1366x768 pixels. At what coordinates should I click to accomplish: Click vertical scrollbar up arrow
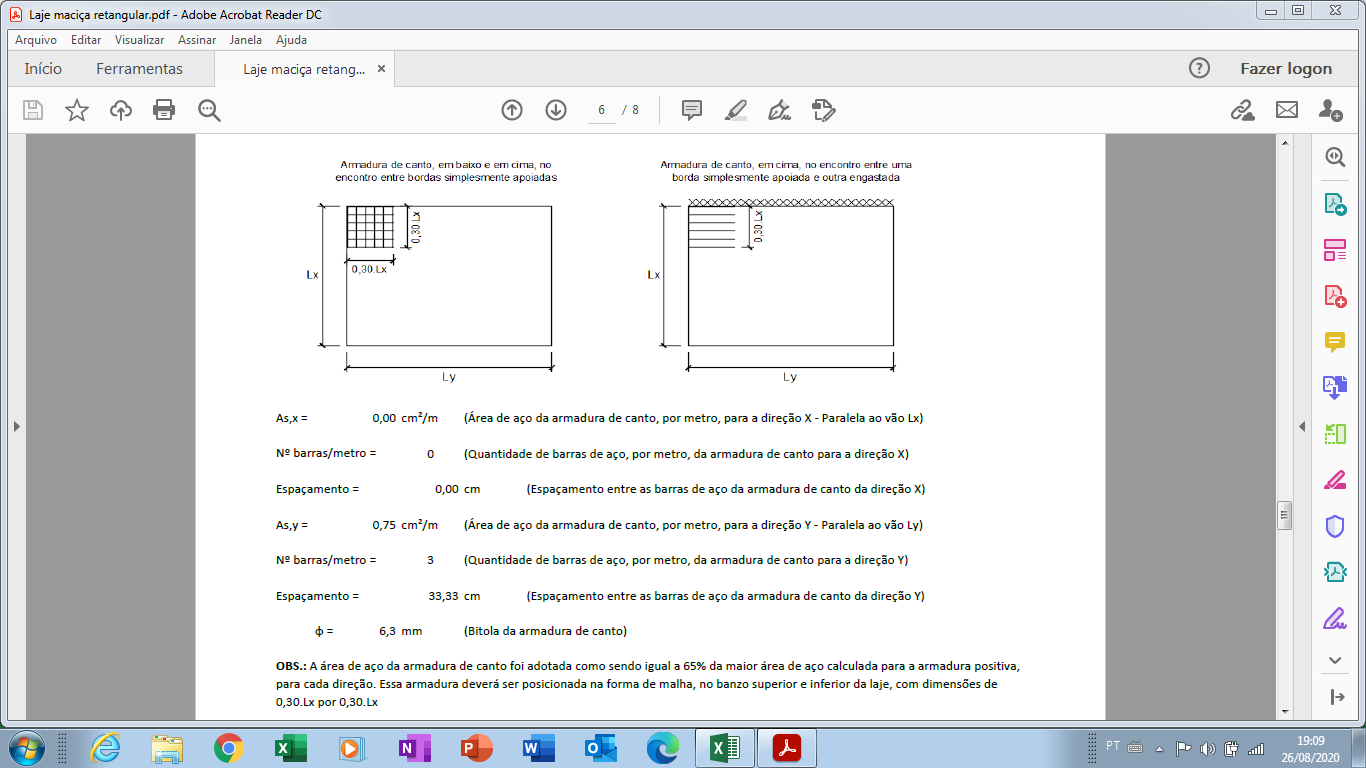(1285, 144)
